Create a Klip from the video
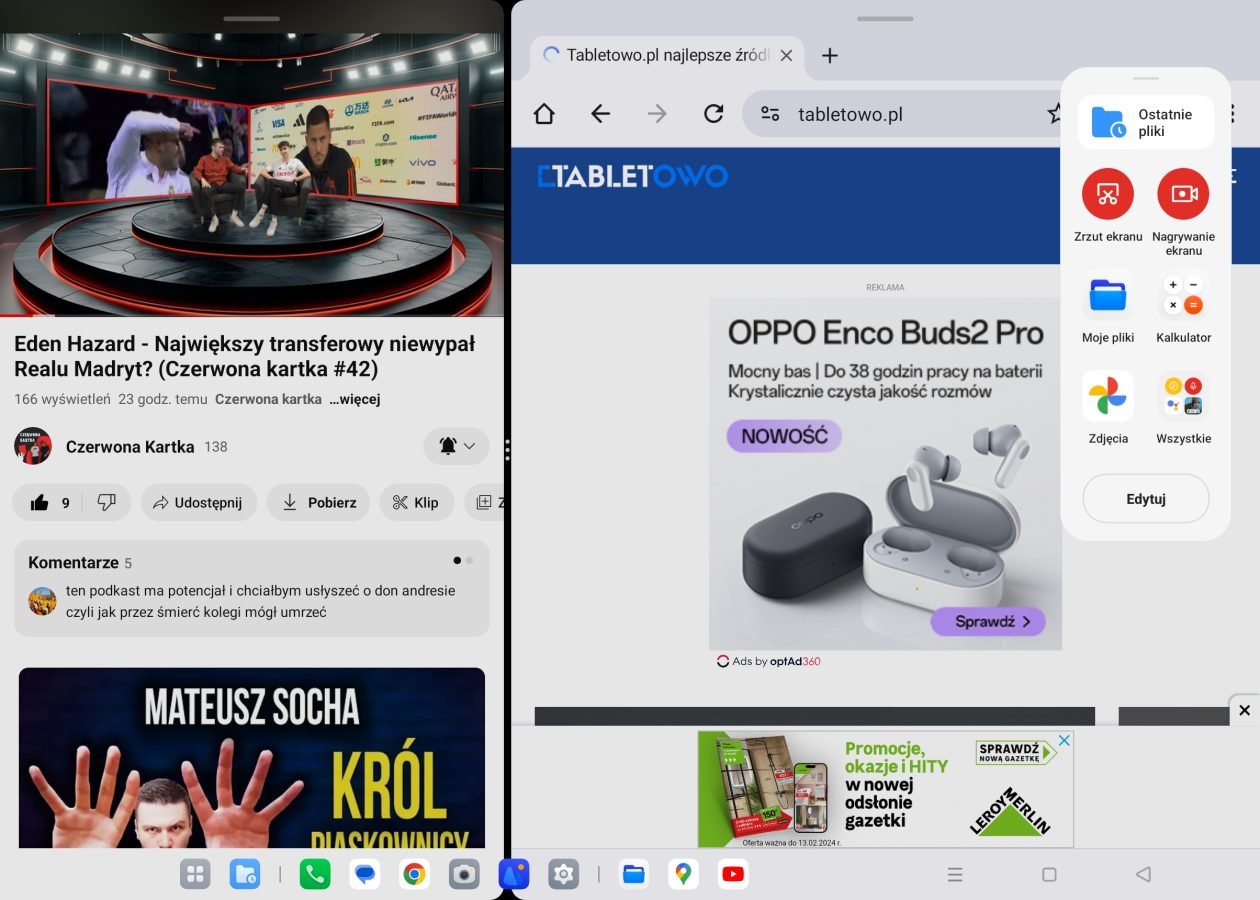 point(416,503)
